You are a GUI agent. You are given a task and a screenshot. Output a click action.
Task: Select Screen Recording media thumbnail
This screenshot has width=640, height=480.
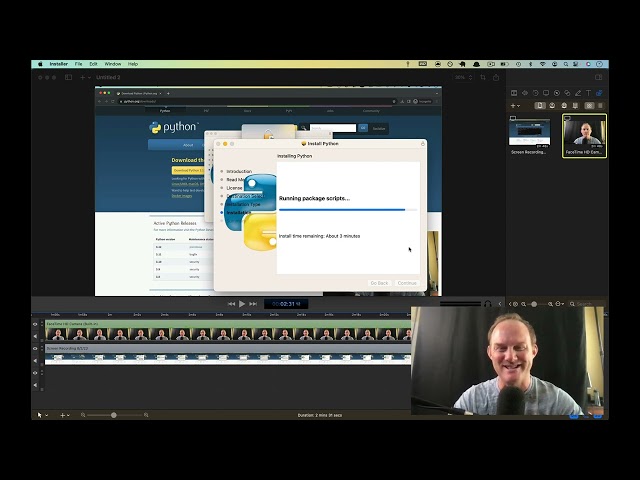[529, 133]
